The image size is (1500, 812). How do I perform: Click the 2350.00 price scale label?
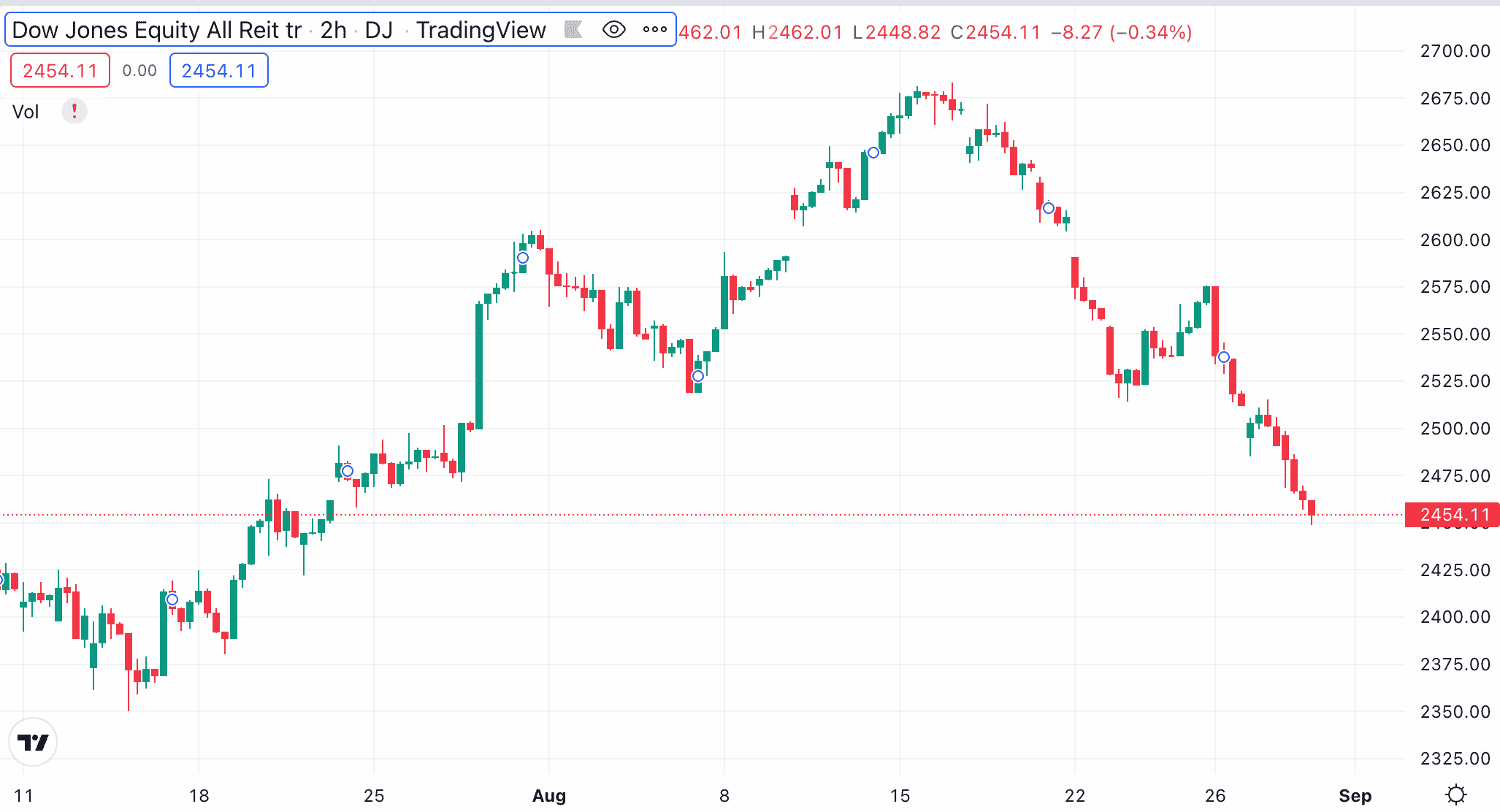(1455, 711)
